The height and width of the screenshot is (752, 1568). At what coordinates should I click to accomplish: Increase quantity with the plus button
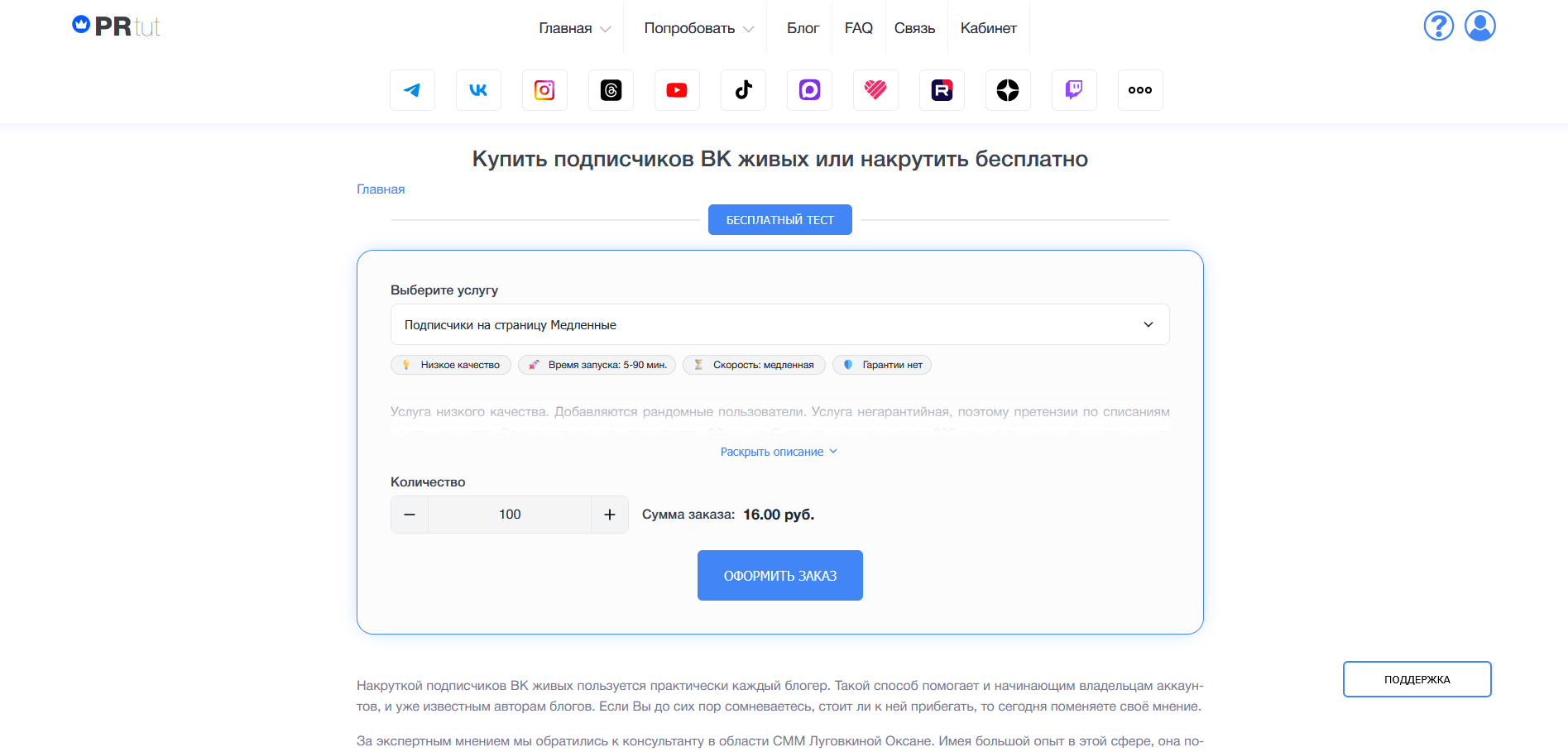click(610, 515)
